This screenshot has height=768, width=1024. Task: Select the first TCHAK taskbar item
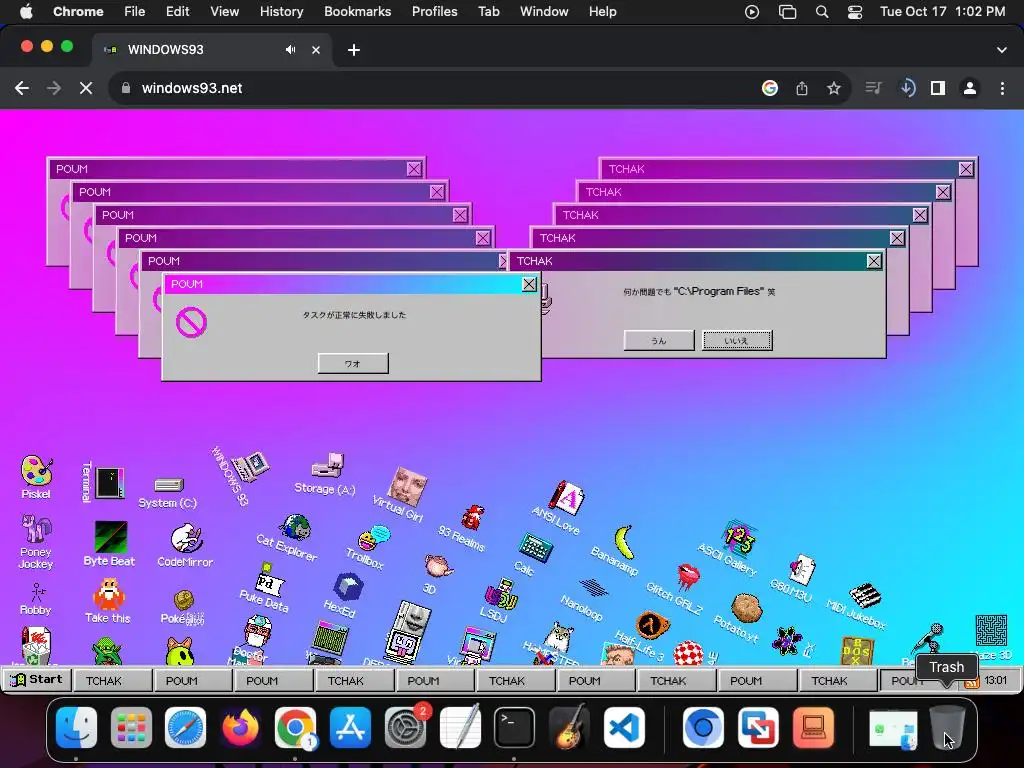(112, 680)
